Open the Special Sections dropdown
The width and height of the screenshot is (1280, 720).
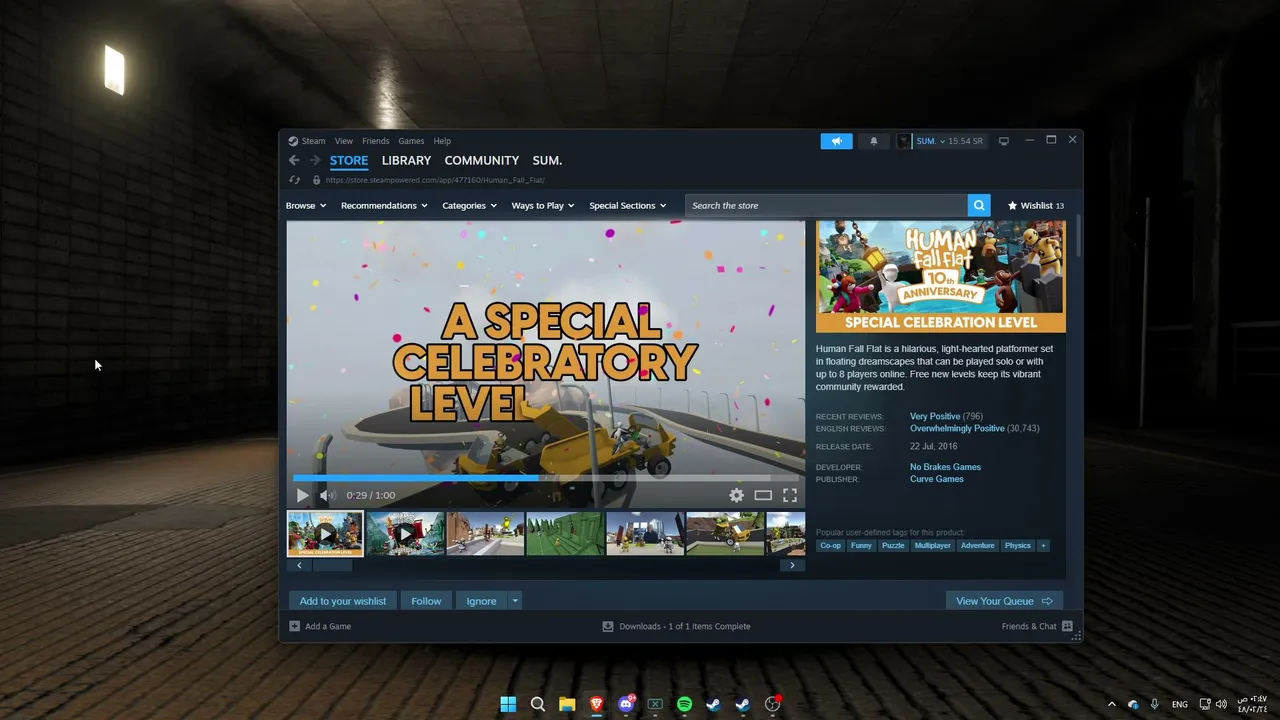click(628, 205)
